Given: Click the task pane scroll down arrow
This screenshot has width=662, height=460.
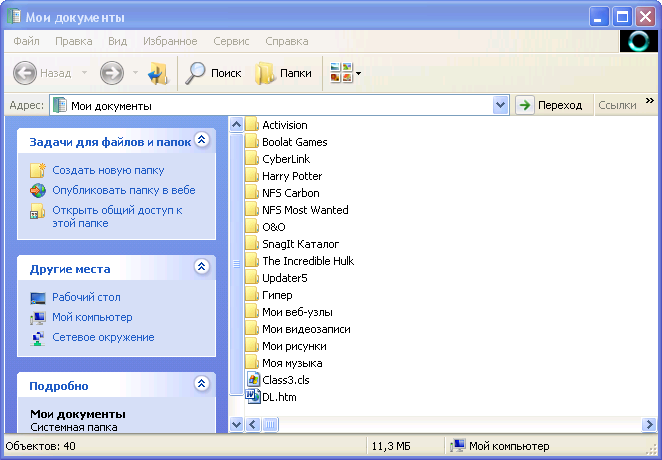Looking at the screenshot, I should [236, 424].
